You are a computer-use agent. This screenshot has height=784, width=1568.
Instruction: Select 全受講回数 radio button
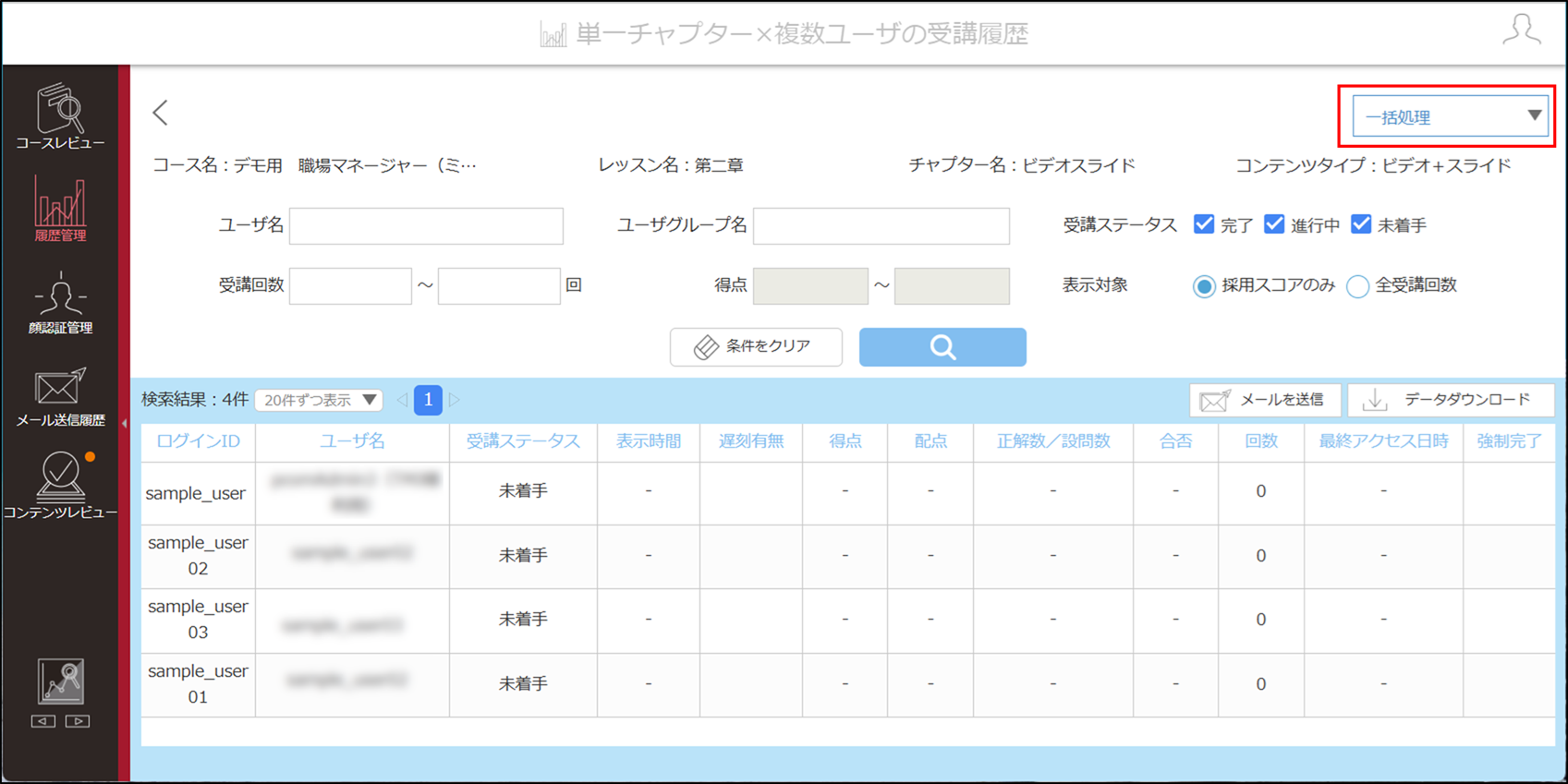[1357, 286]
